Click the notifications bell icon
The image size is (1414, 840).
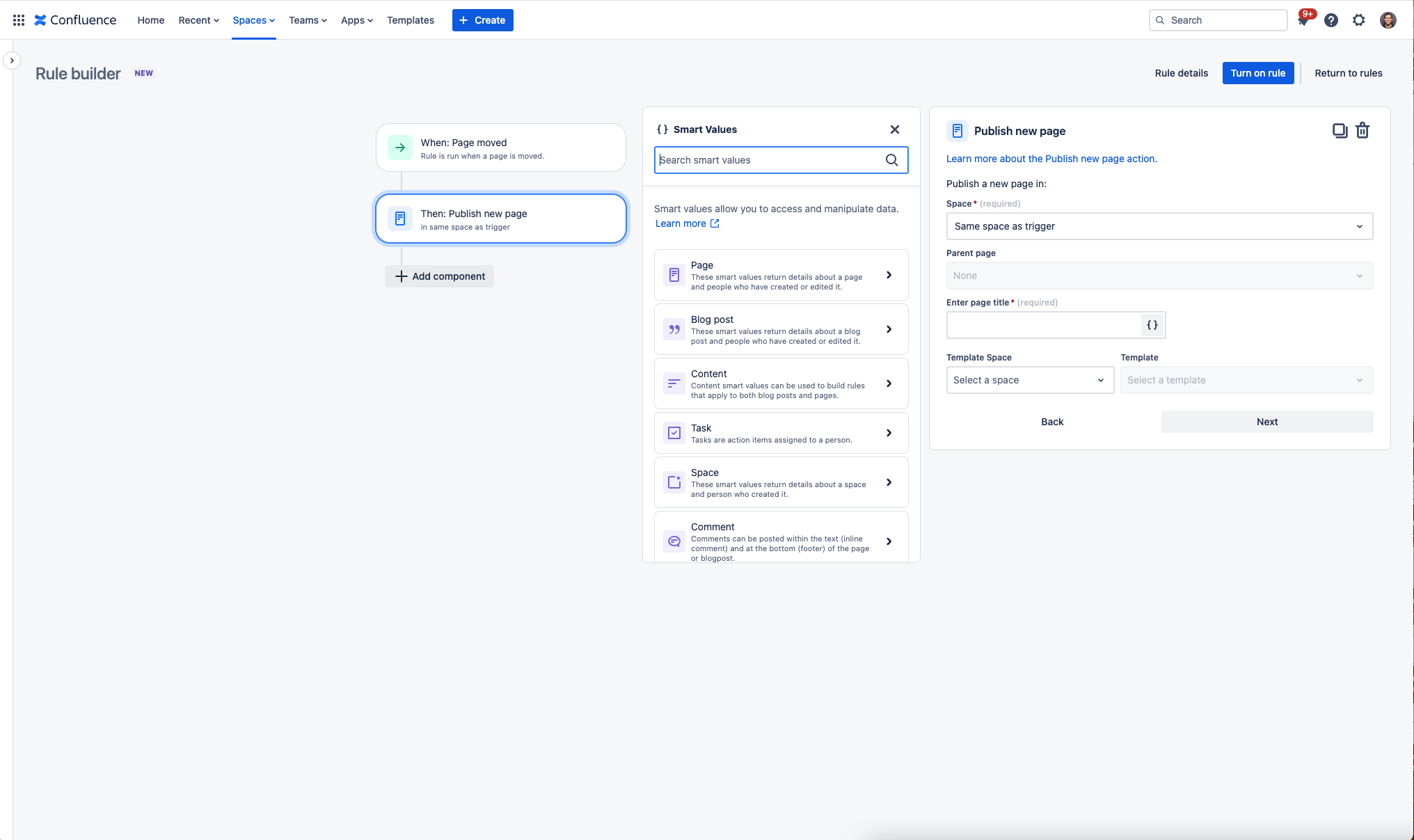pos(1302,20)
